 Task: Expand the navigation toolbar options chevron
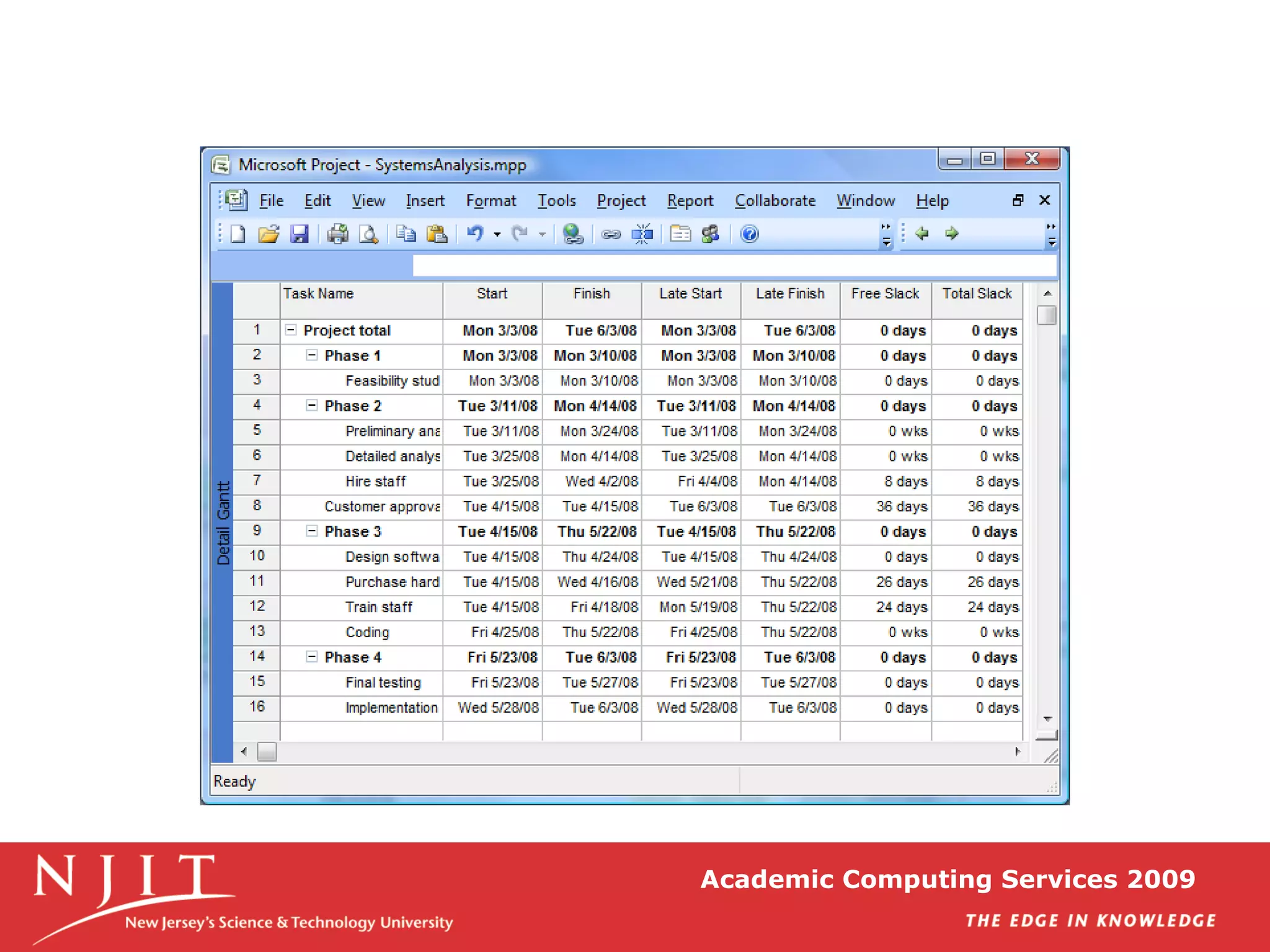point(1051,235)
